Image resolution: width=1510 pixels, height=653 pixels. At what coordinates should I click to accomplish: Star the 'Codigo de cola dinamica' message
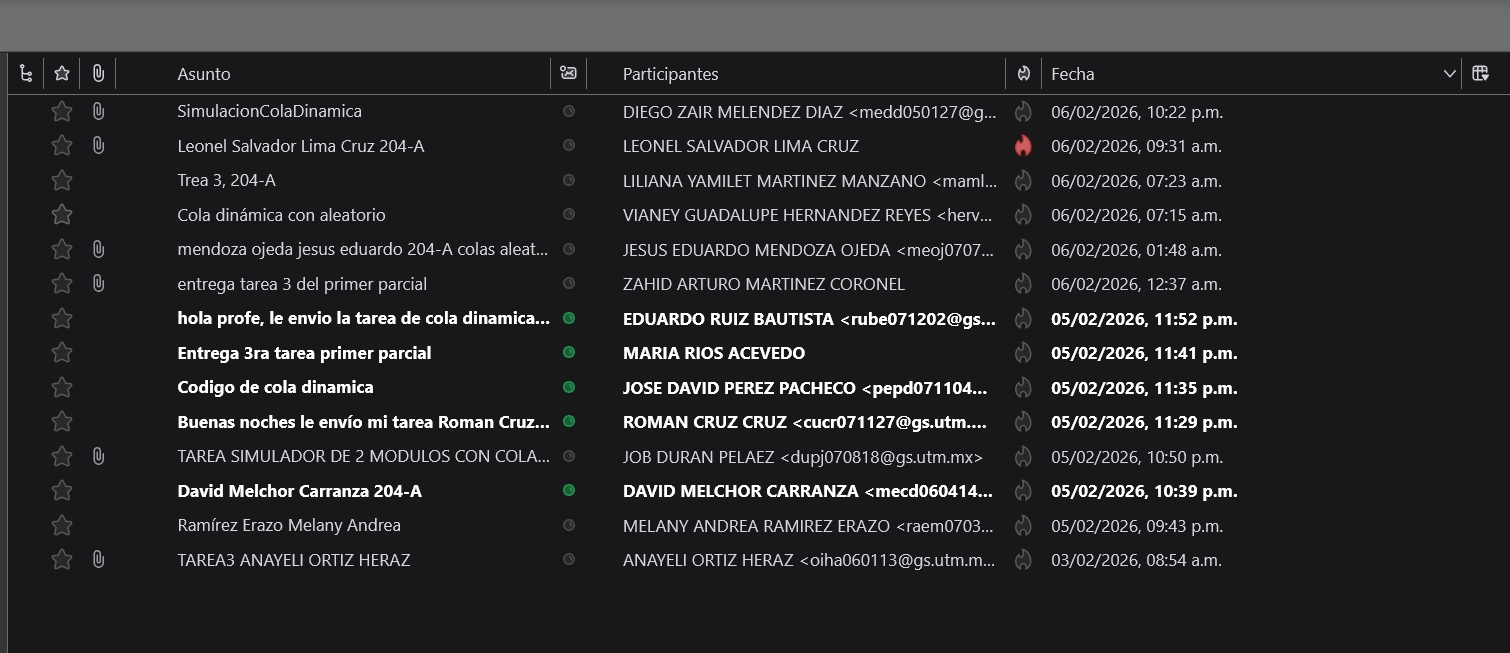click(62, 387)
